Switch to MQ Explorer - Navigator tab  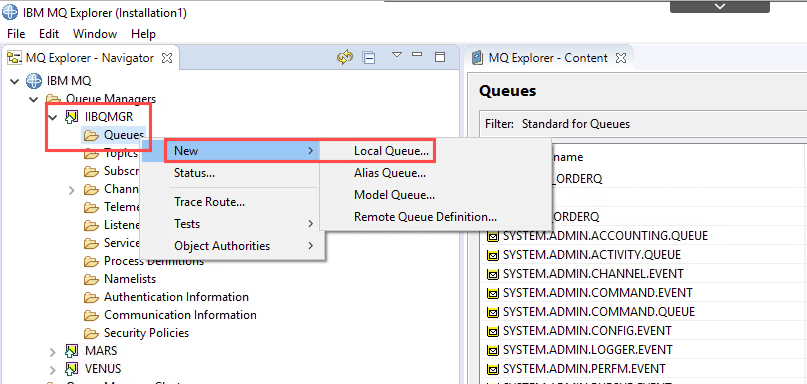click(x=90, y=58)
